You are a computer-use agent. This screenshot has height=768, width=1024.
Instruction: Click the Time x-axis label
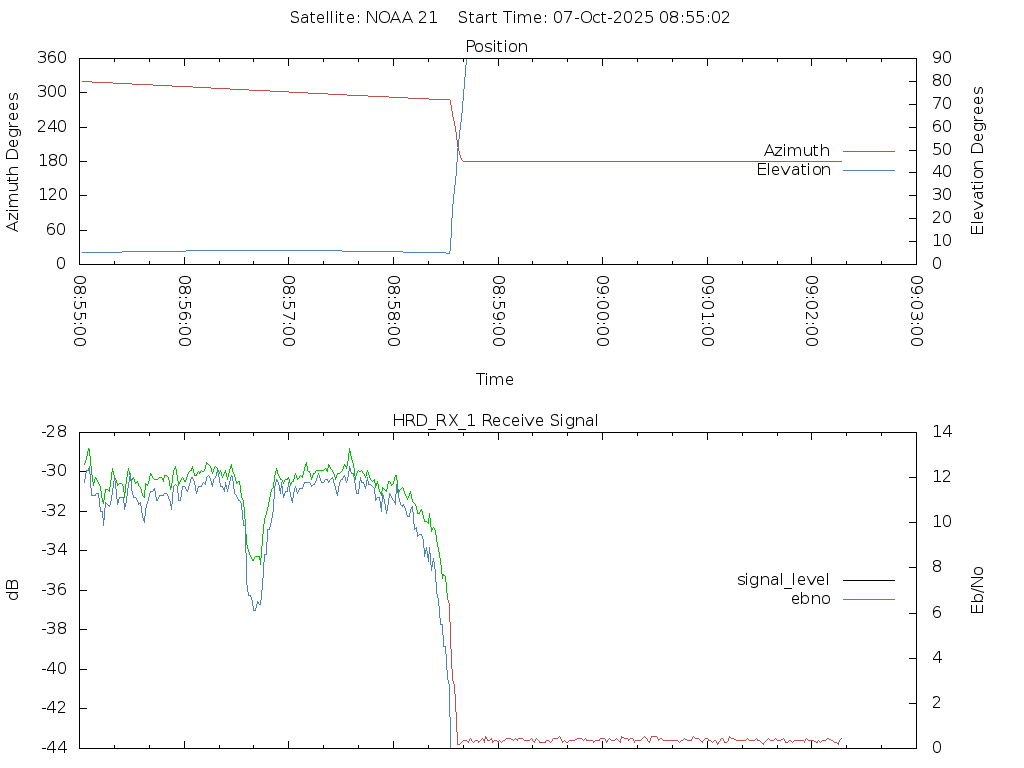pos(495,380)
